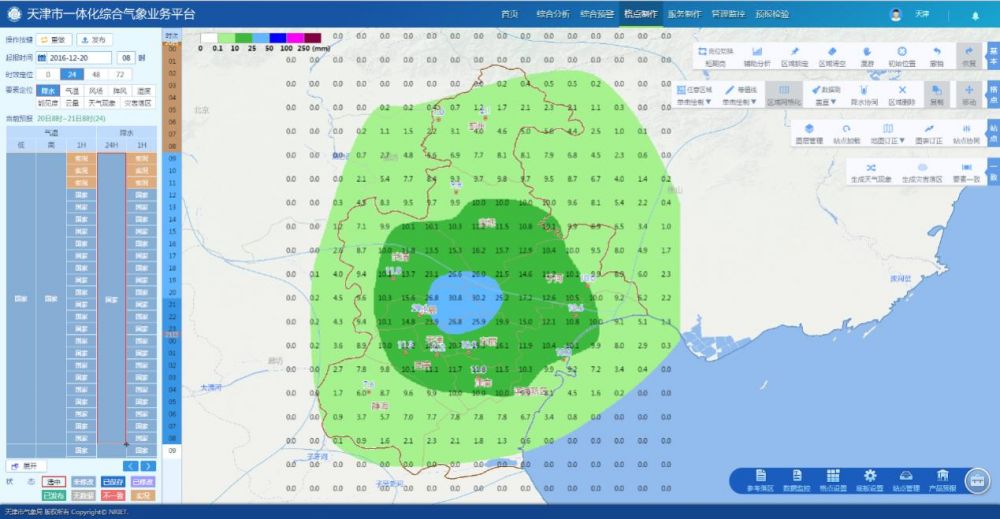Click the 辅助分析 chart icon
Screen dimensions: 1000x519
[757, 52]
